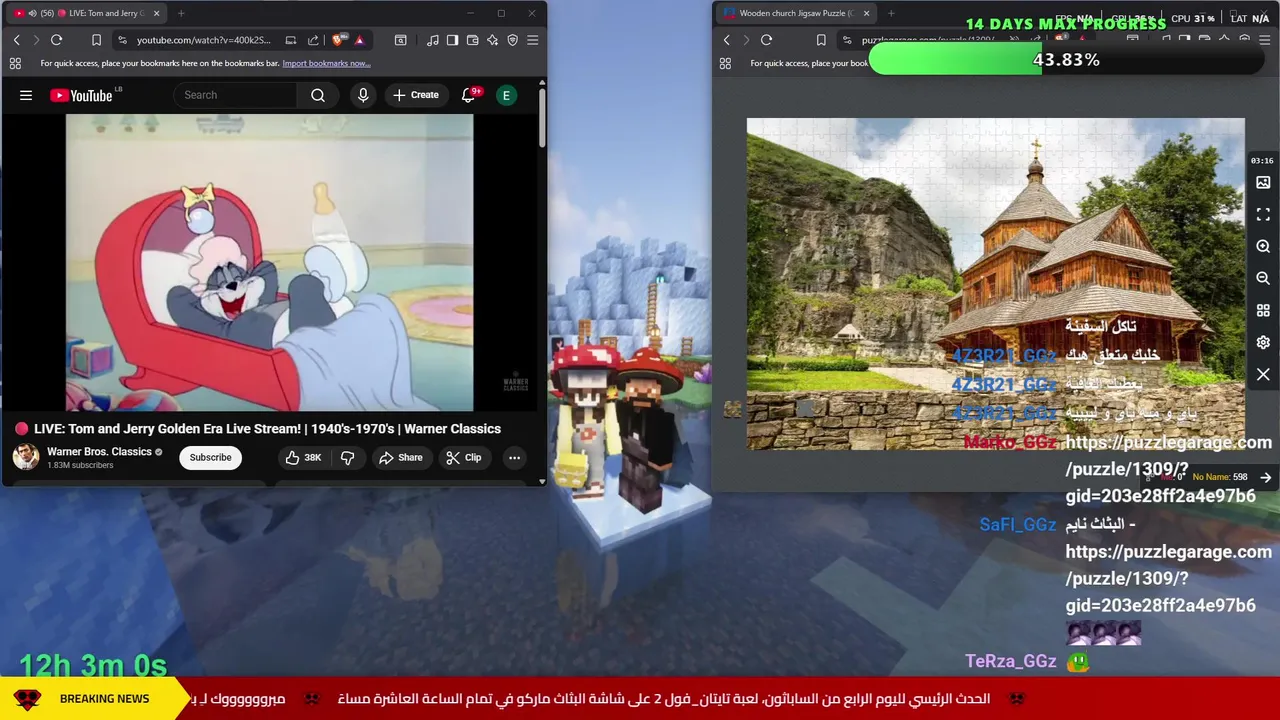1280x720 pixels.
Task: Open Warner Bros. Classics channel avatar
Action: tap(26, 457)
